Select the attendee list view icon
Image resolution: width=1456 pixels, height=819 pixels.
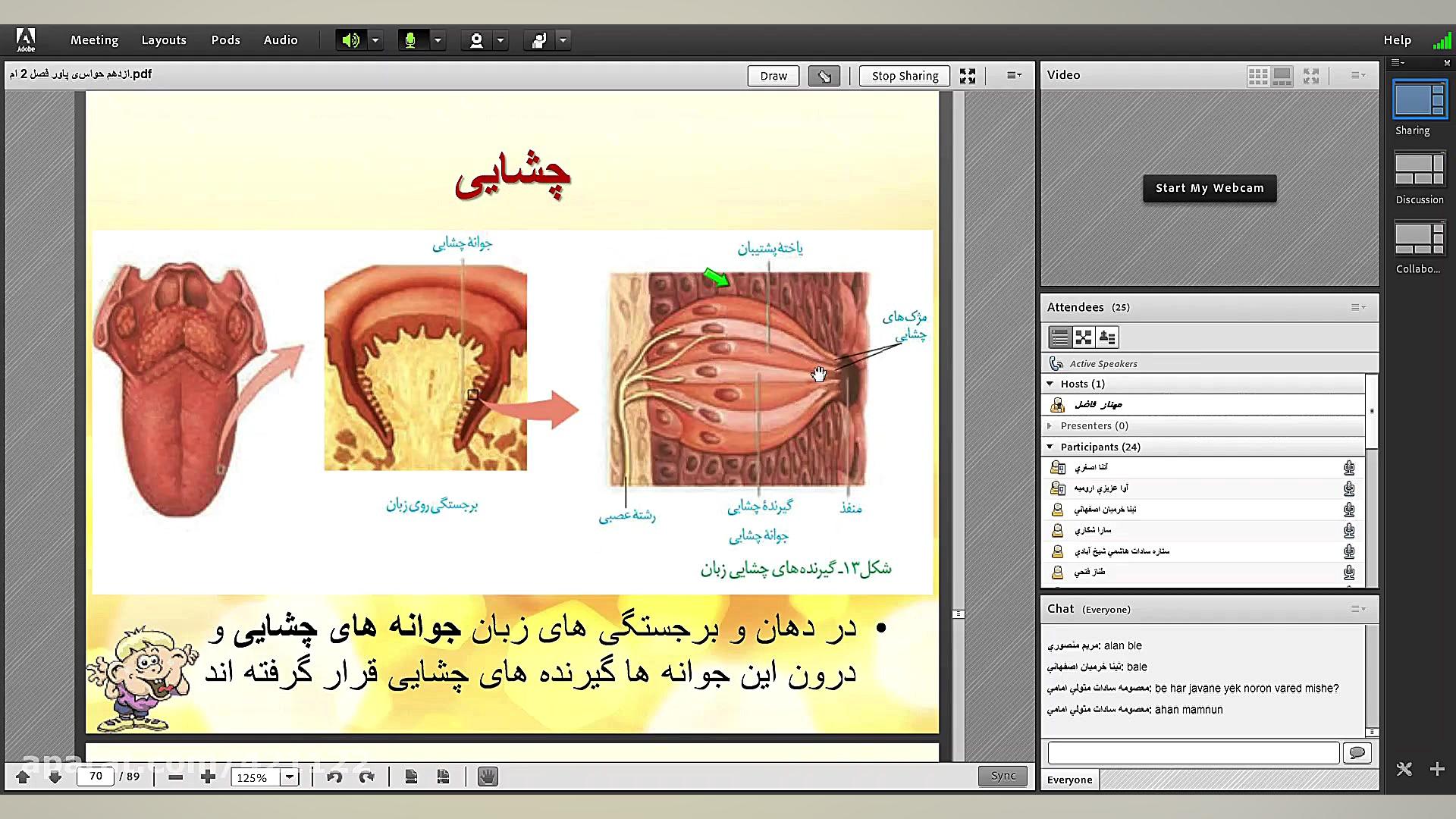[1059, 337]
